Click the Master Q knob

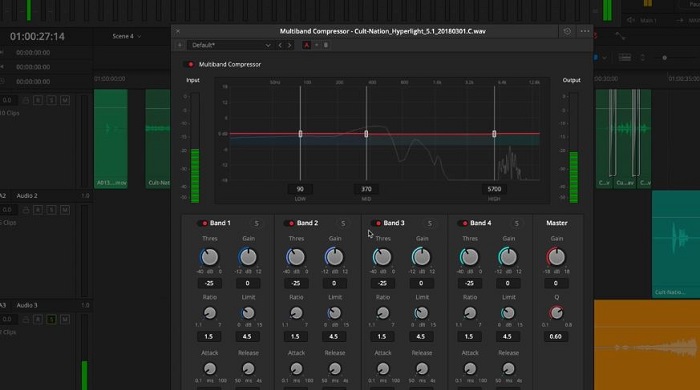pos(556,313)
